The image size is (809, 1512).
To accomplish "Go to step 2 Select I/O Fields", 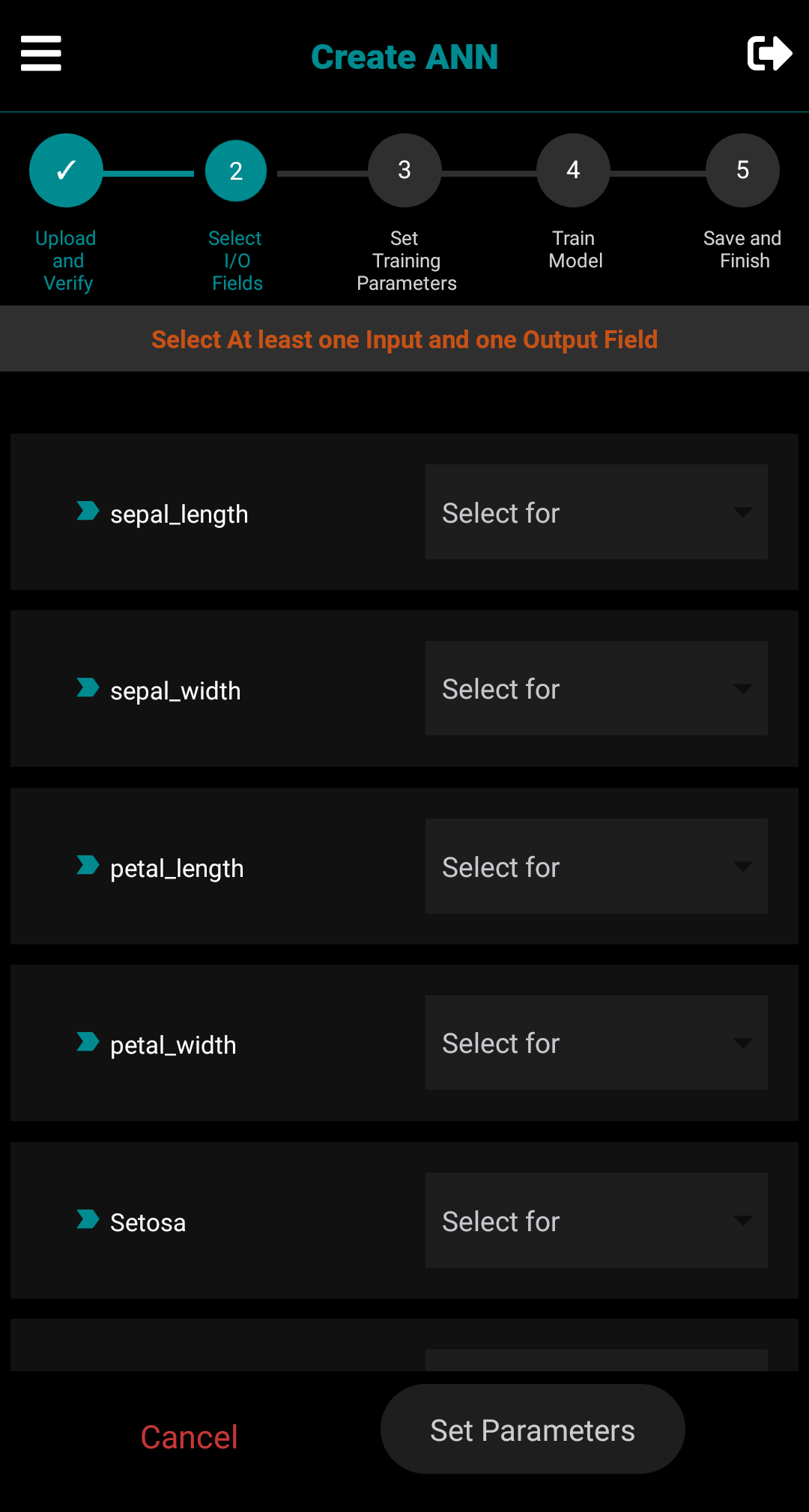I will 236,171.
